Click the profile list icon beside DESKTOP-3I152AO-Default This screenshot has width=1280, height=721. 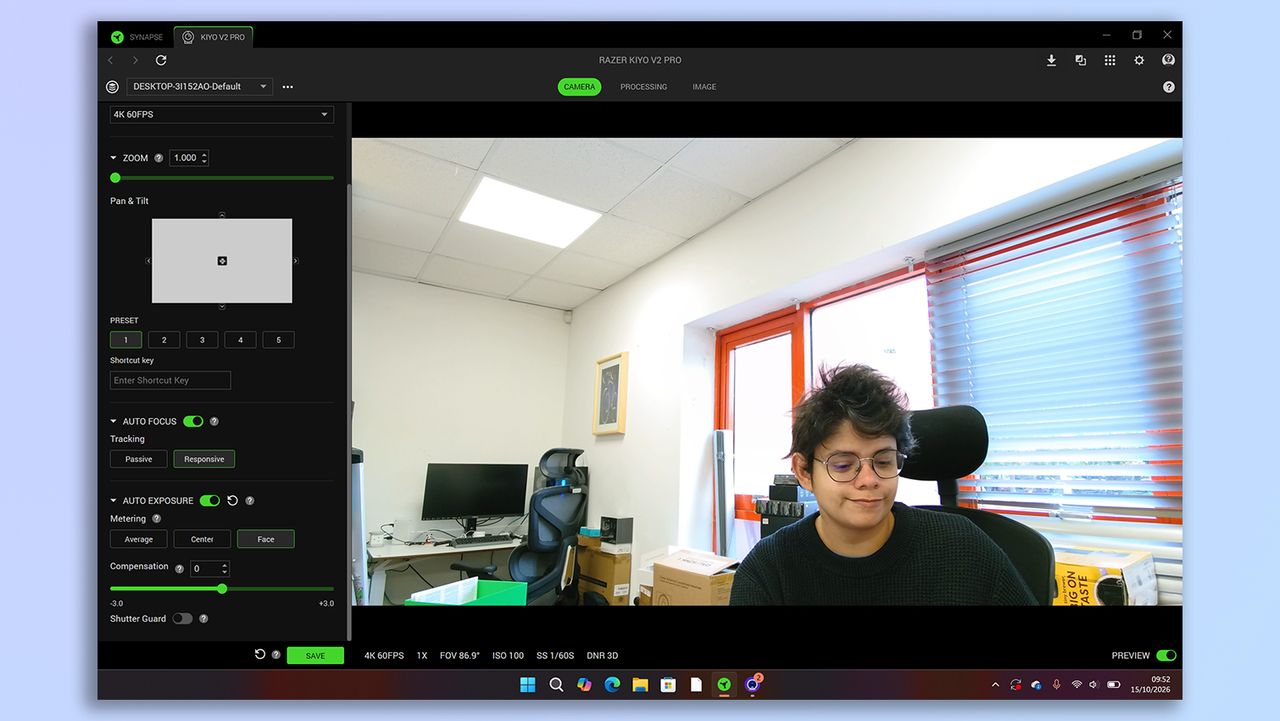(x=112, y=87)
